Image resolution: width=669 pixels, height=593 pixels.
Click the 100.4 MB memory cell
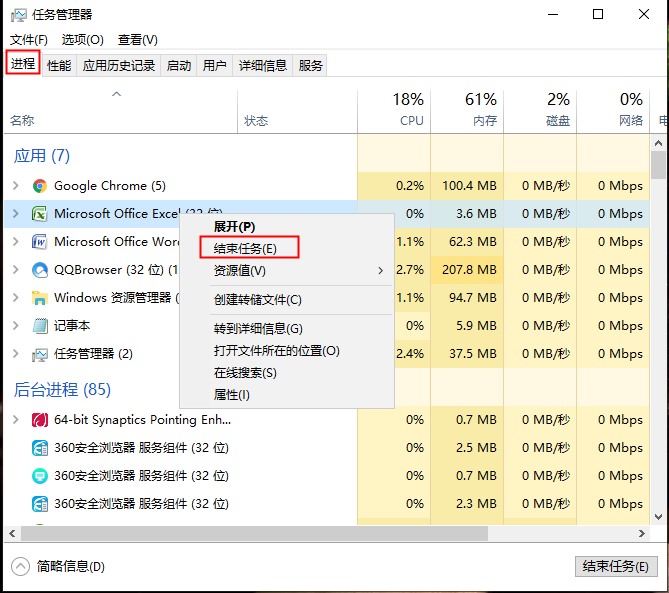pos(467,186)
